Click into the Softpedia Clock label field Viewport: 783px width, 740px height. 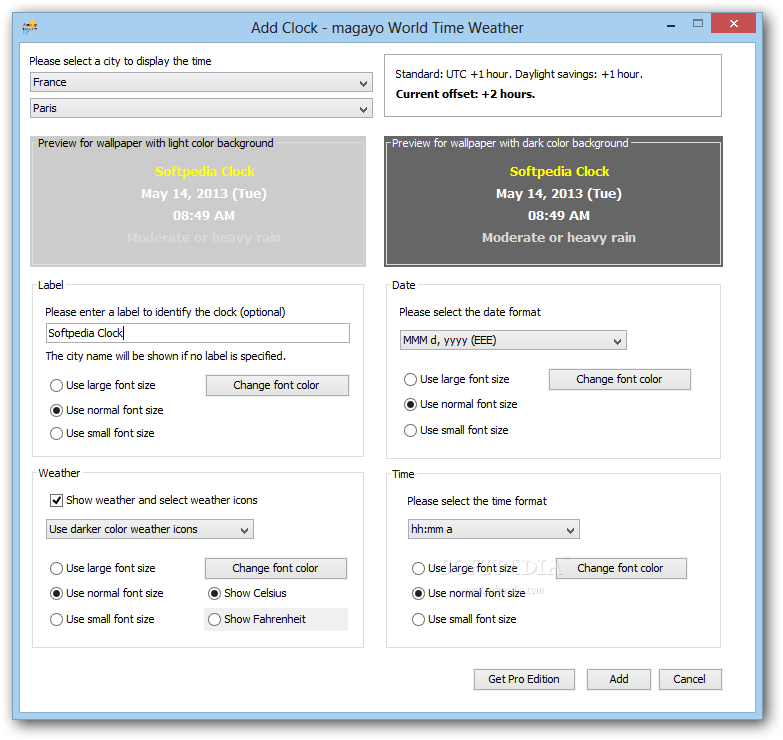point(198,333)
